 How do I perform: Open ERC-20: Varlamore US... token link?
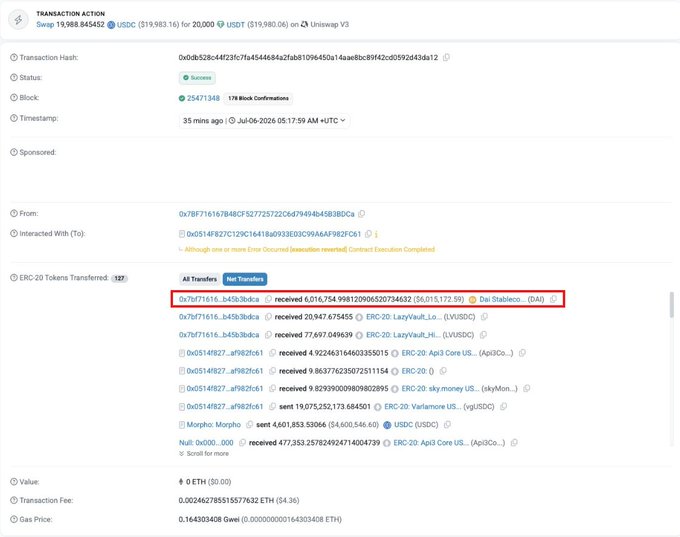pyautogui.click(x=423, y=407)
